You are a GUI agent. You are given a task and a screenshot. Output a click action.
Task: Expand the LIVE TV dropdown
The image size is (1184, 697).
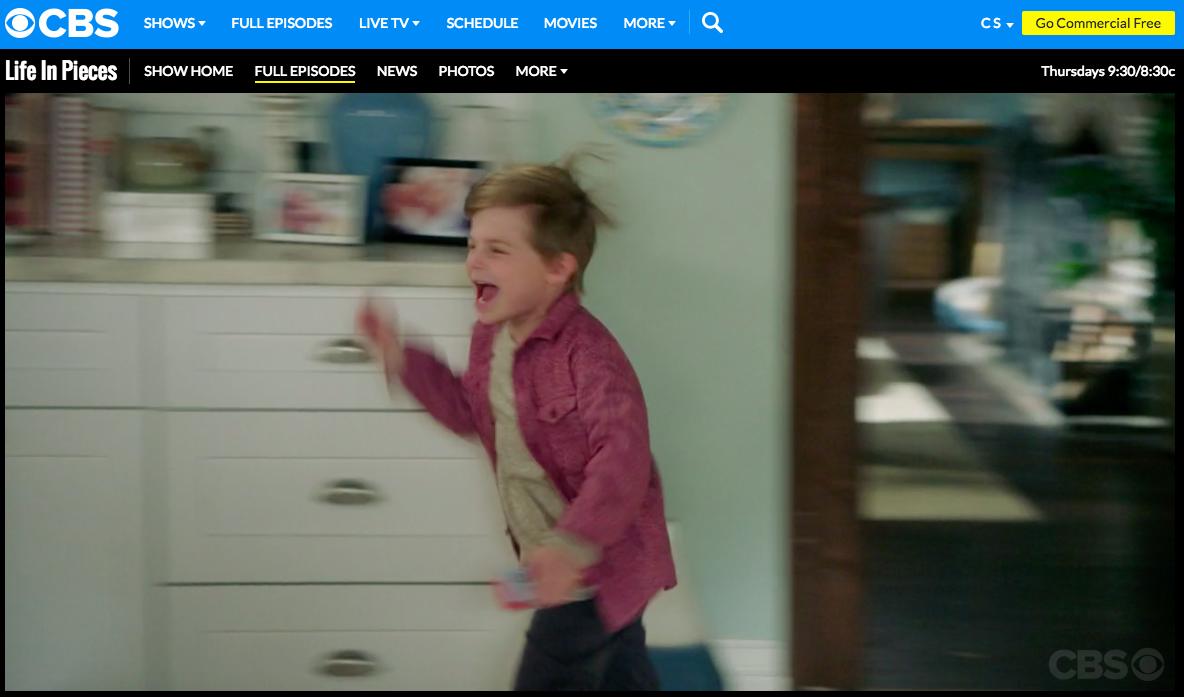(x=389, y=23)
